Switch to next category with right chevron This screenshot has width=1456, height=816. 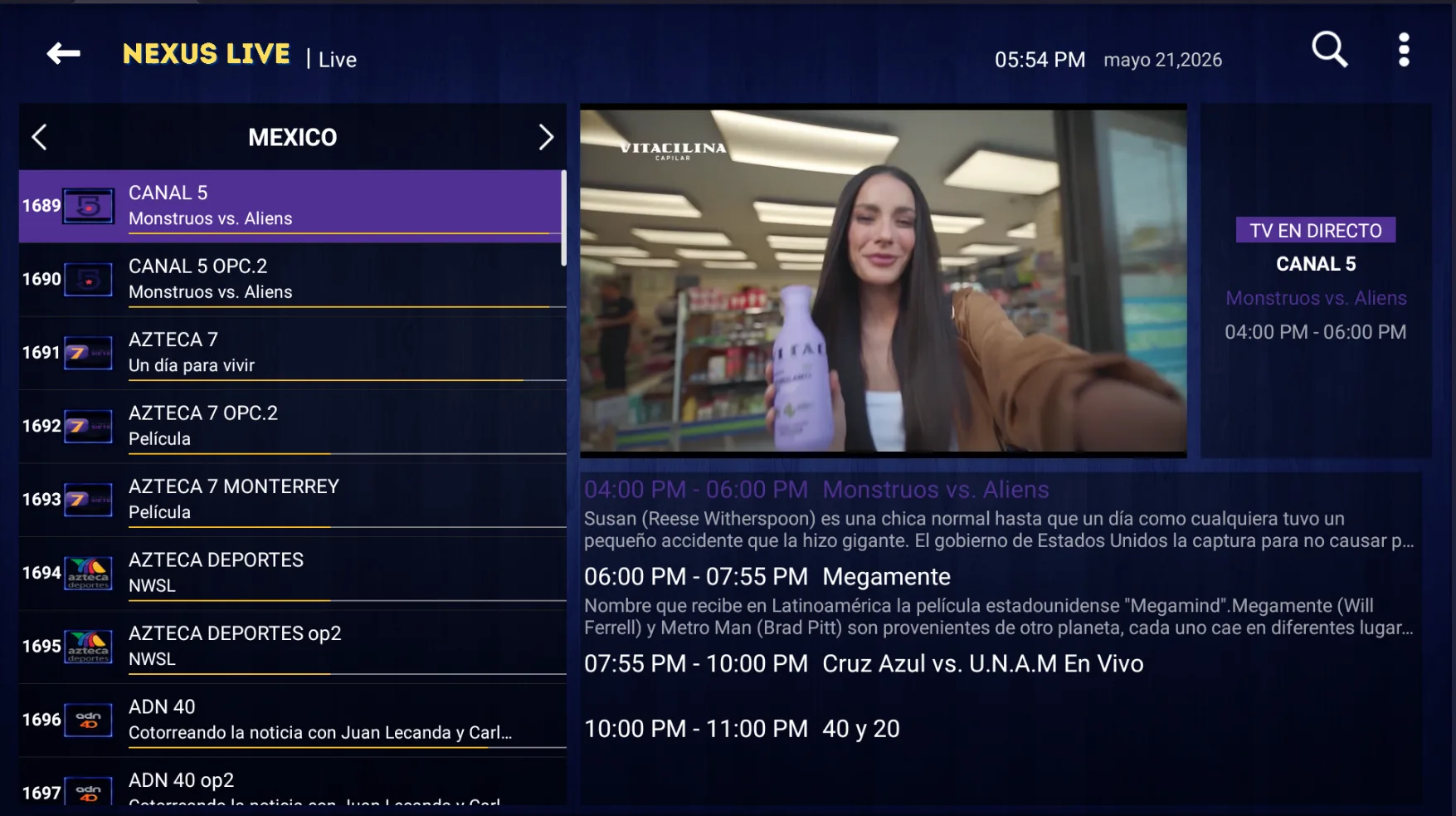pos(545,137)
